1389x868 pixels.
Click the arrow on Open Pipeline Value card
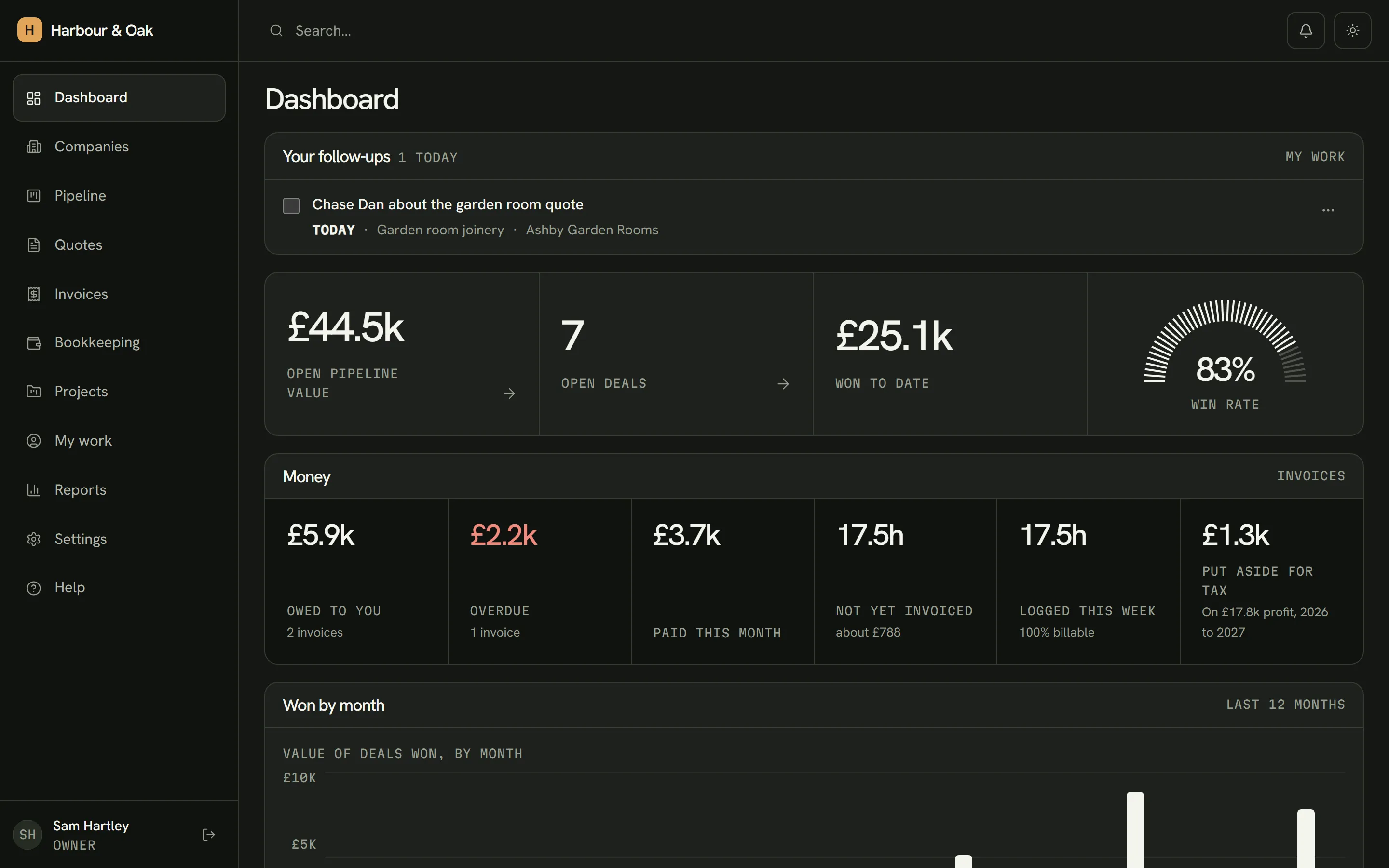click(509, 394)
